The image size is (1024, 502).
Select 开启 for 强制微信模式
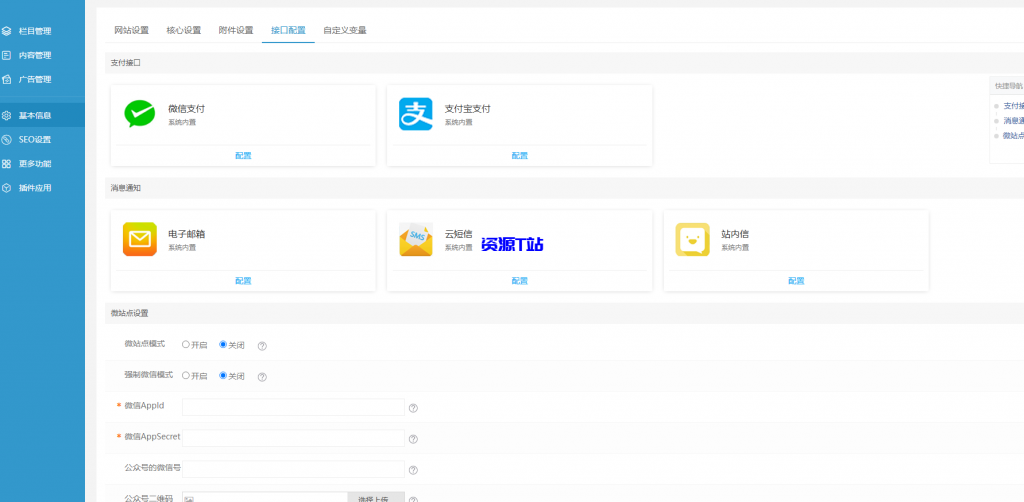[186, 375]
